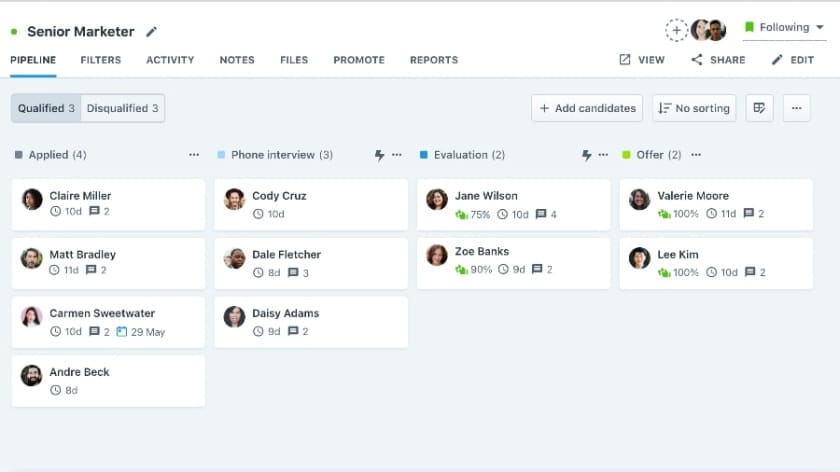Open the Activity tab

pyautogui.click(x=170, y=60)
